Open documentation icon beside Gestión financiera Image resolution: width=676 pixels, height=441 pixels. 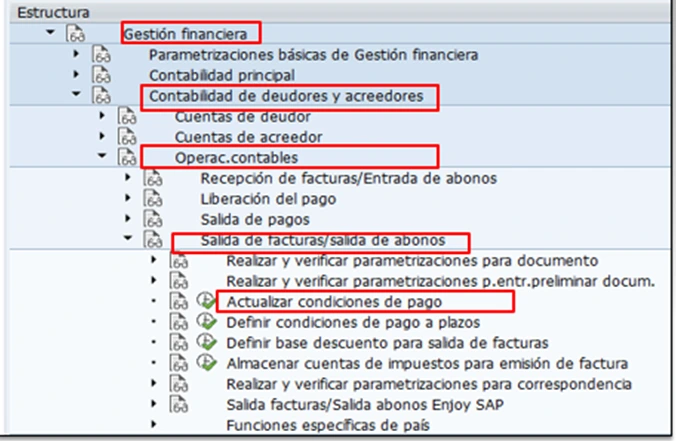point(75,34)
